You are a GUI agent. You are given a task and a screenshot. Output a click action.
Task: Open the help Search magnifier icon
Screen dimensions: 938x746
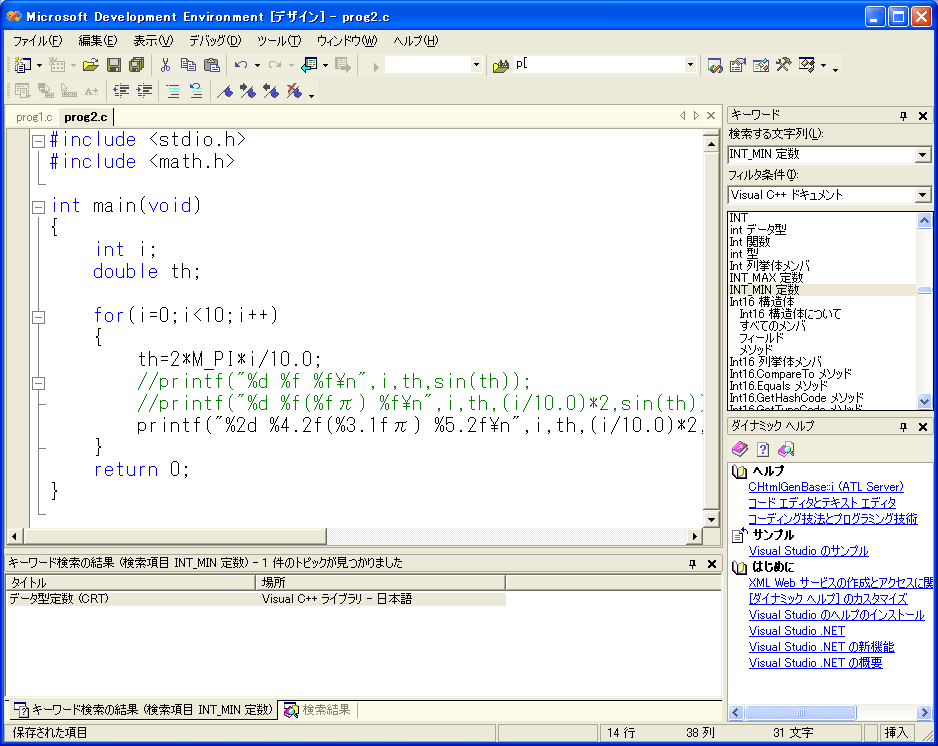point(785,449)
